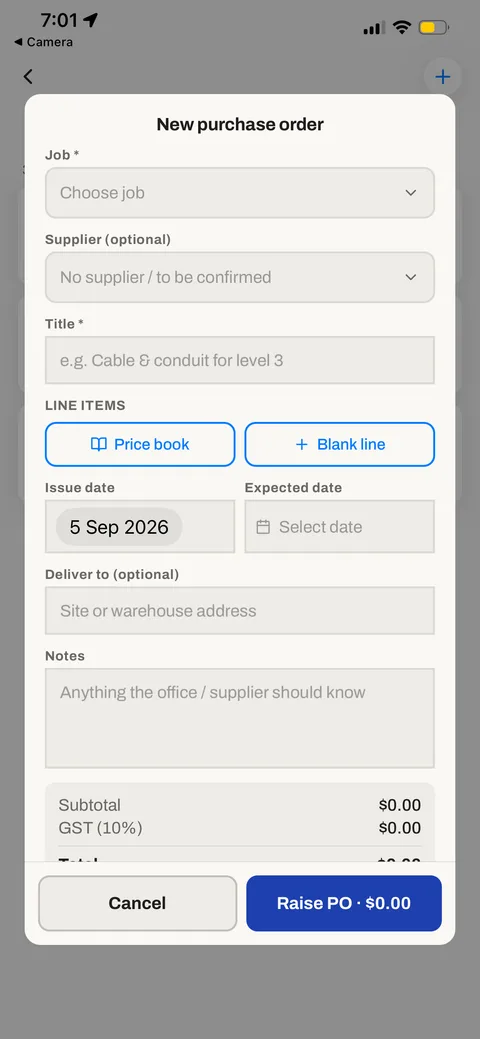Tap the calendar icon in Expected date
Image resolution: width=480 pixels, height=1039 pixels.
click(x=263, y=527)
